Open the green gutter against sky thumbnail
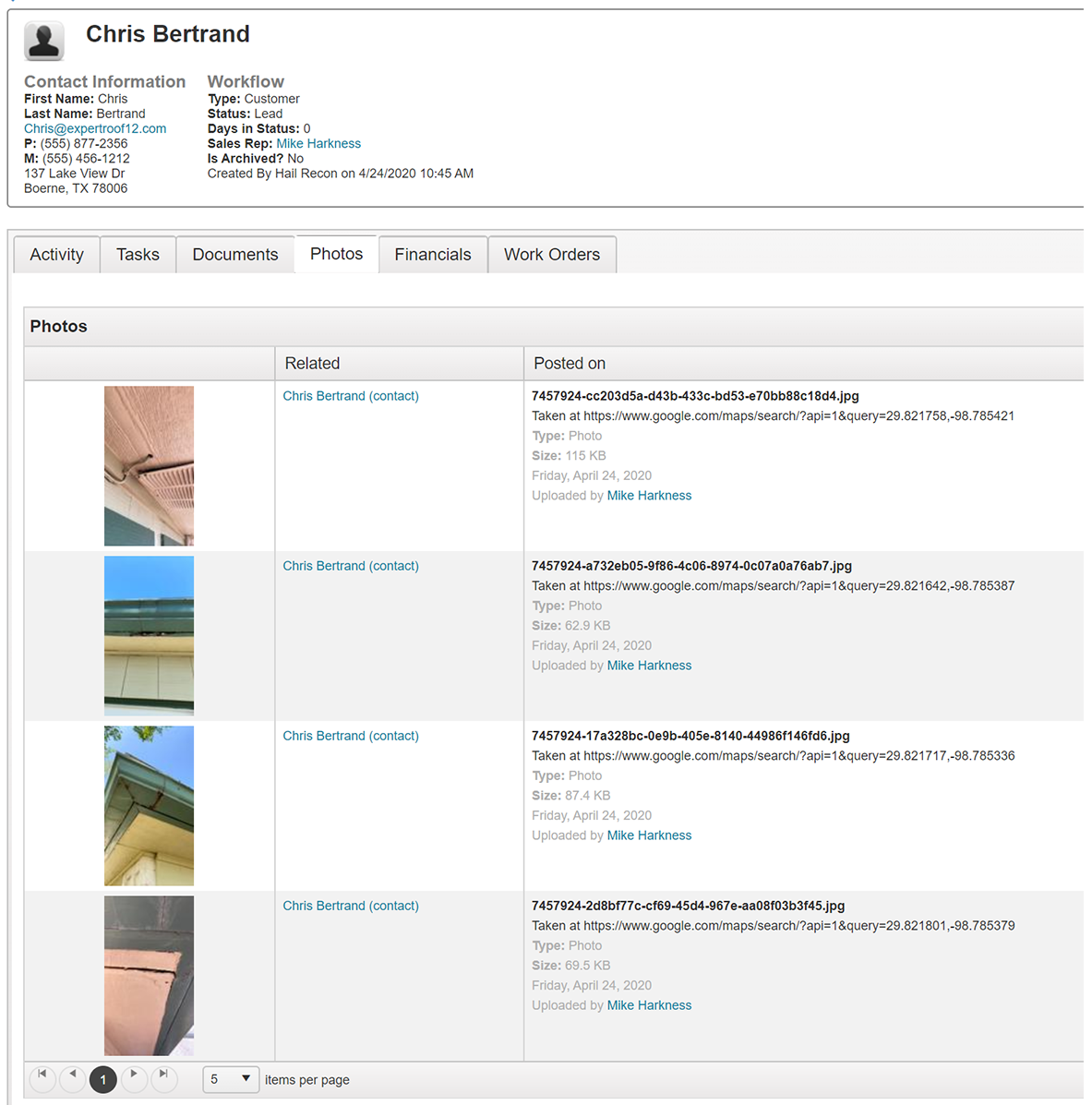Screen dimensions: 1092x1105 [149, 635]
